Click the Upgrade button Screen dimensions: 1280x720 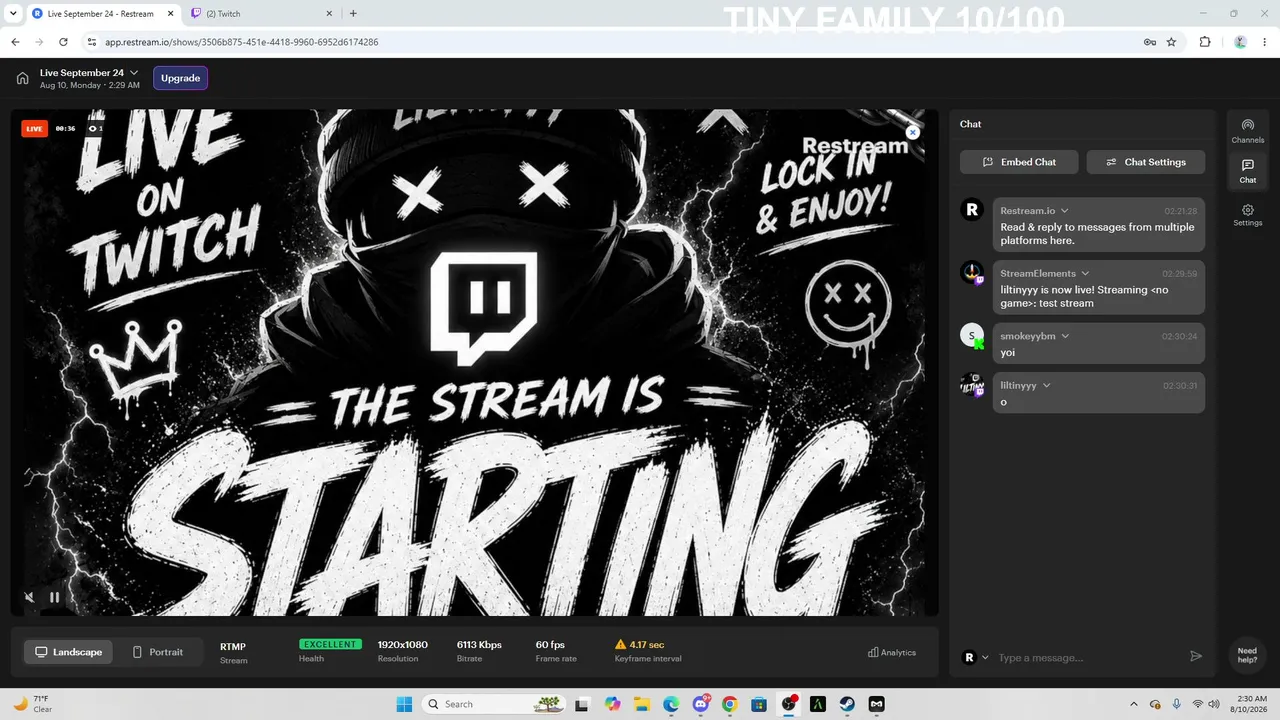180,78
